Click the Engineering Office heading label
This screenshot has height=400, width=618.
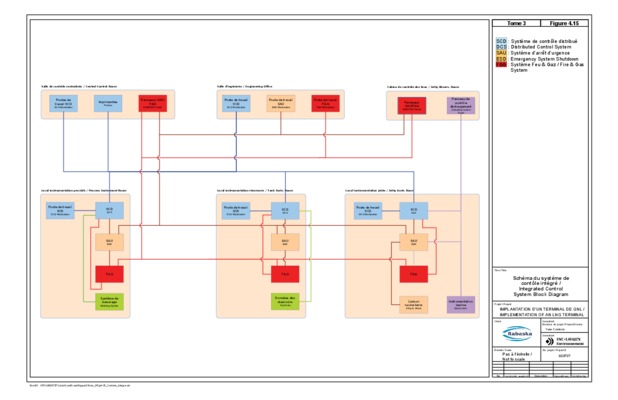[244, 86]
